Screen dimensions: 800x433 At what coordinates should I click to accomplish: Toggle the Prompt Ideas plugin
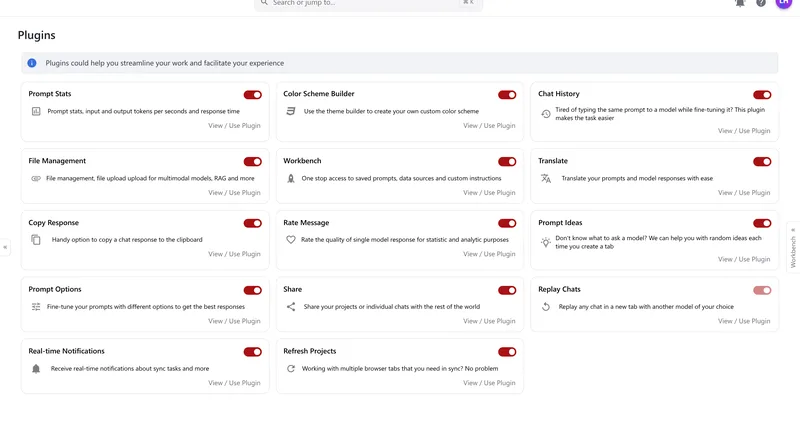[x=762, y=223]
